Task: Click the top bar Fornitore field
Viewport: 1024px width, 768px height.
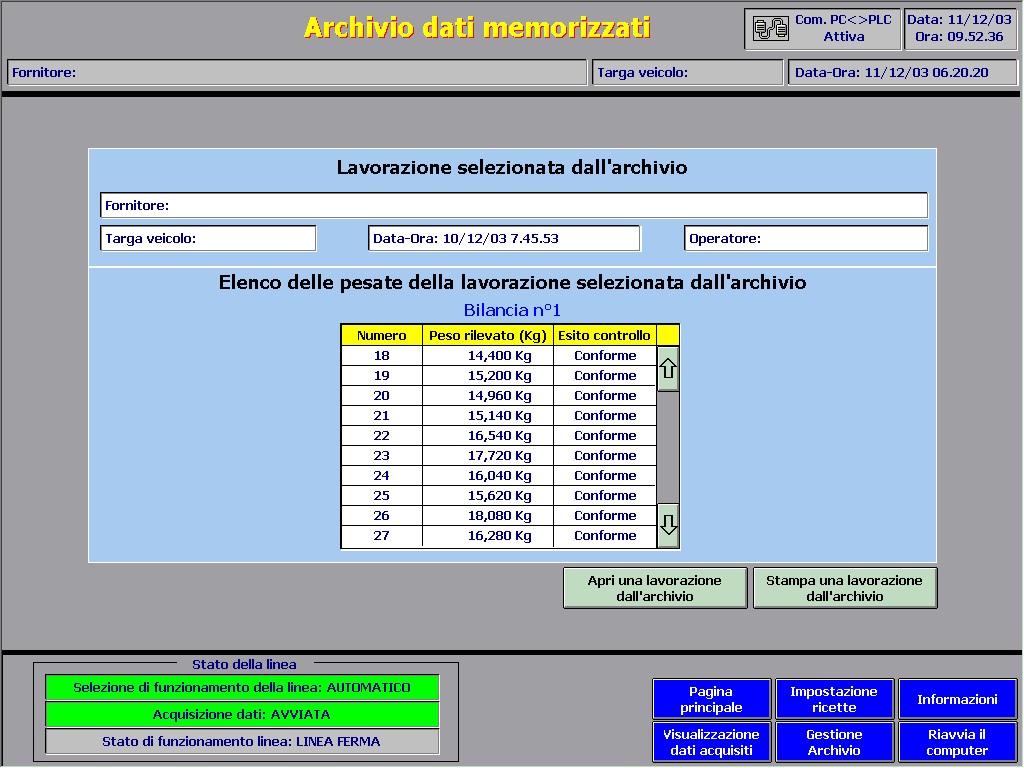Action: 297,72
